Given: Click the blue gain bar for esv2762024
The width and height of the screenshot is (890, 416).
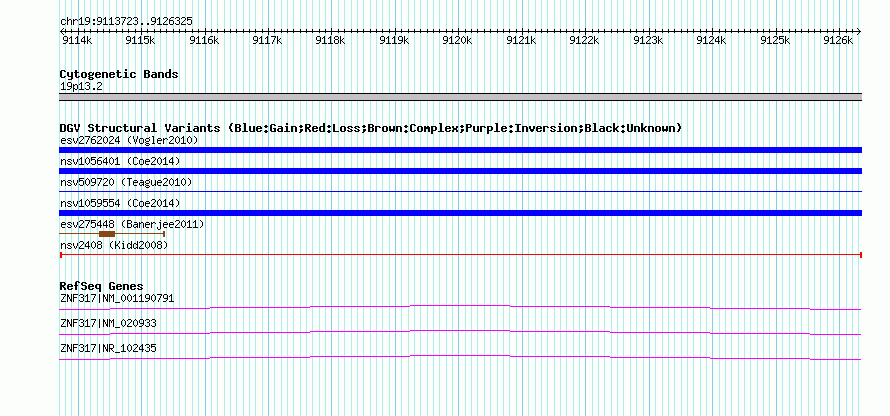Looking at the screenshot, I should tap(460, 150).
